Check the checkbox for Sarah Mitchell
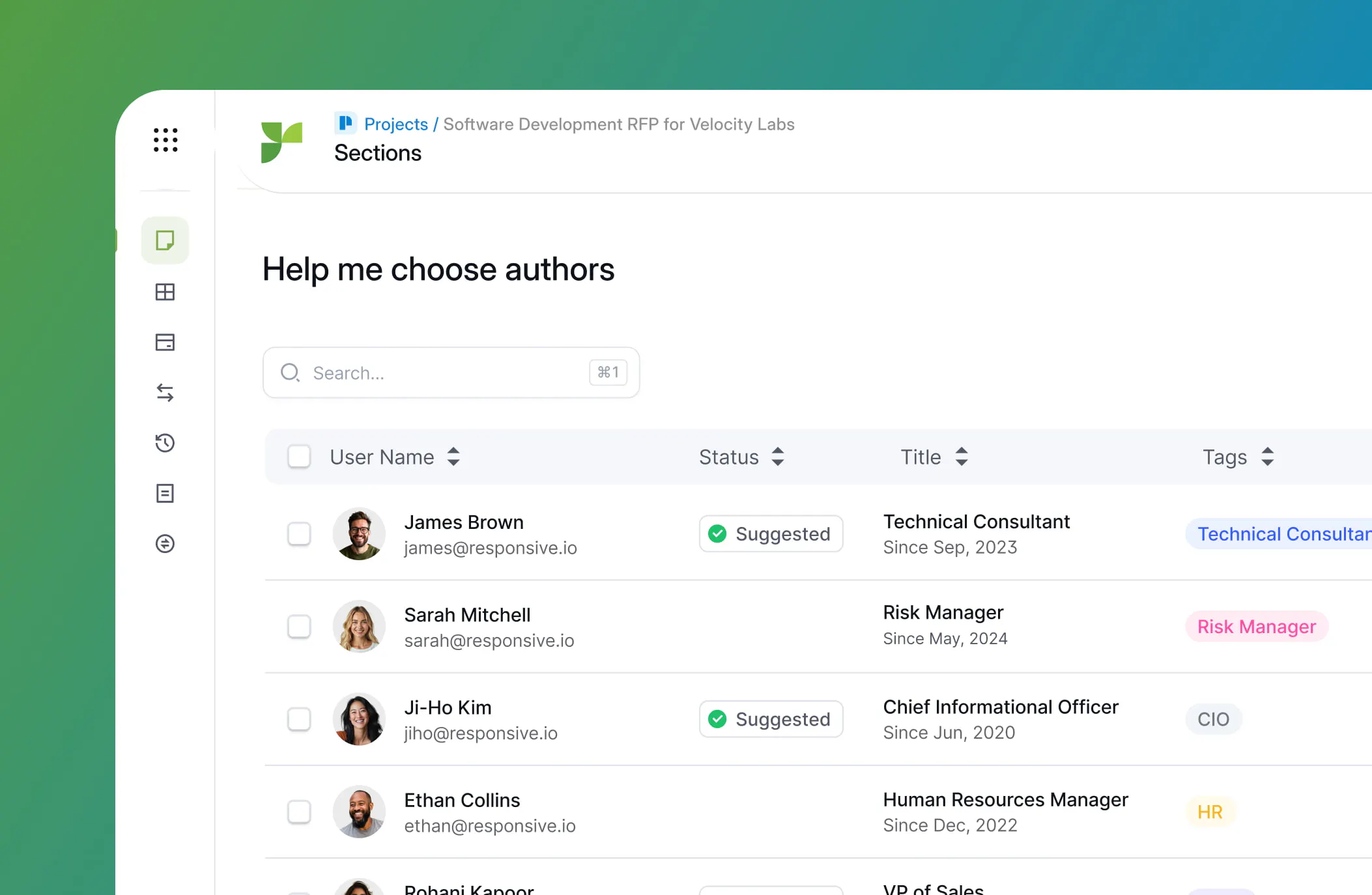Screen dimensions: 1372x895 tap(299, 626)
